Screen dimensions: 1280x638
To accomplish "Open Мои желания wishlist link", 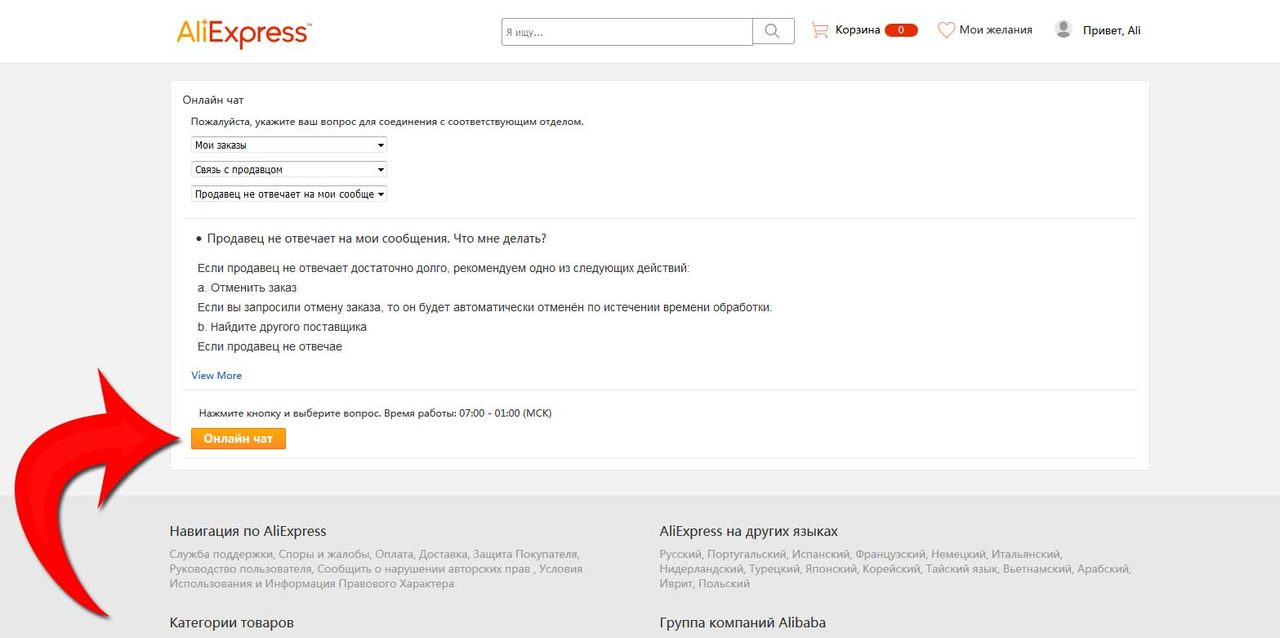I will click(x=995, y=30).
